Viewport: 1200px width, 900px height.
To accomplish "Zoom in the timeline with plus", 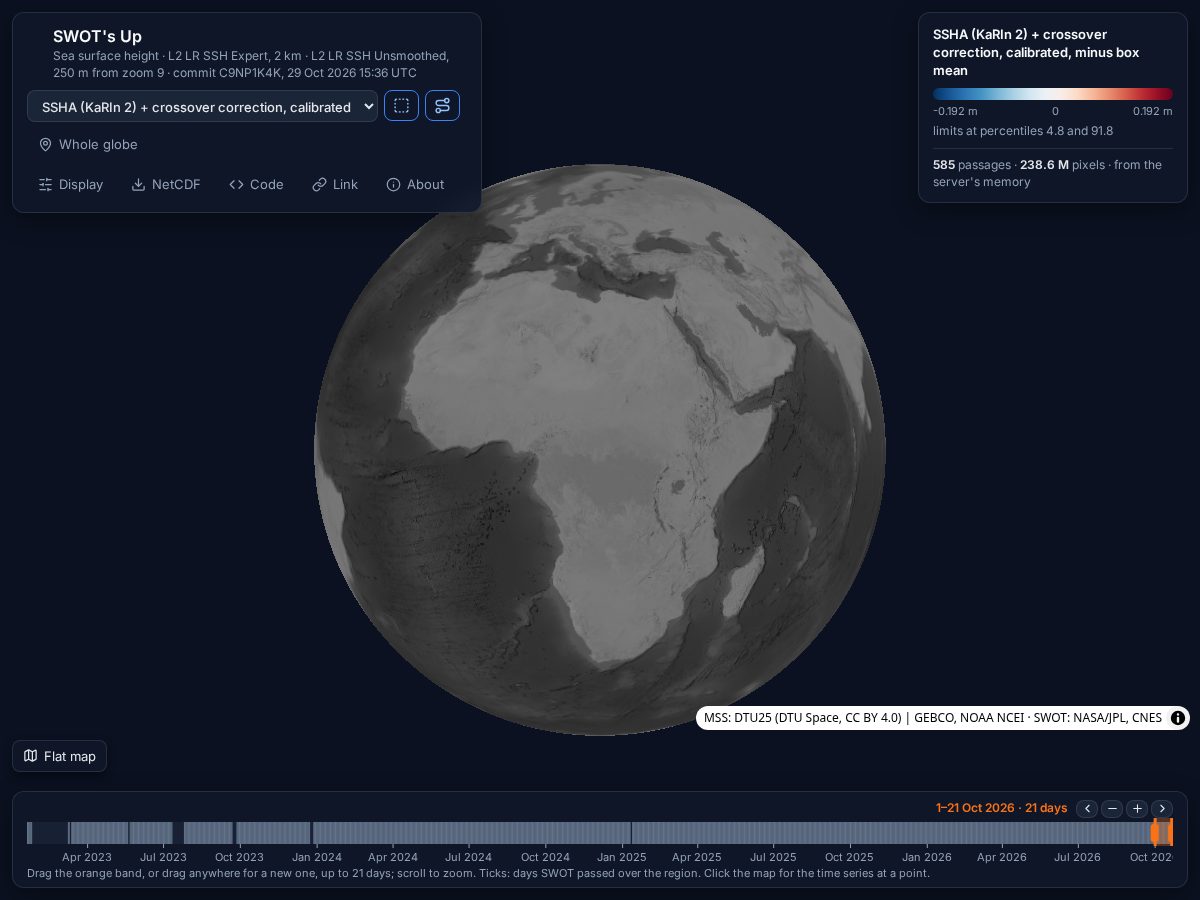I will pos(1137,808).
